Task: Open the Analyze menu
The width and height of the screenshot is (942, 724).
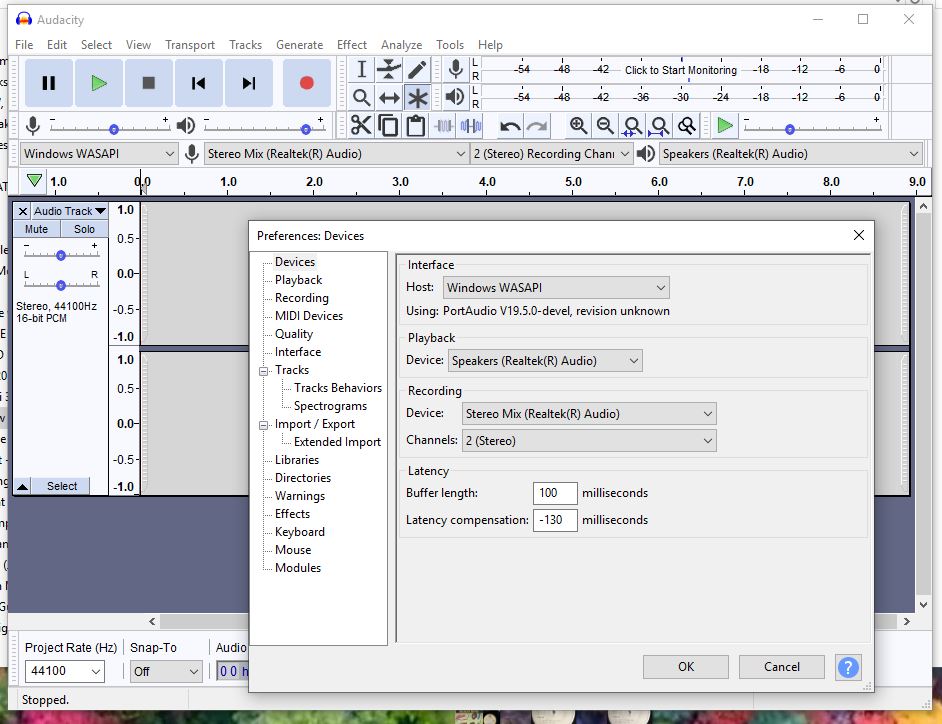Action: click(401, 44)
